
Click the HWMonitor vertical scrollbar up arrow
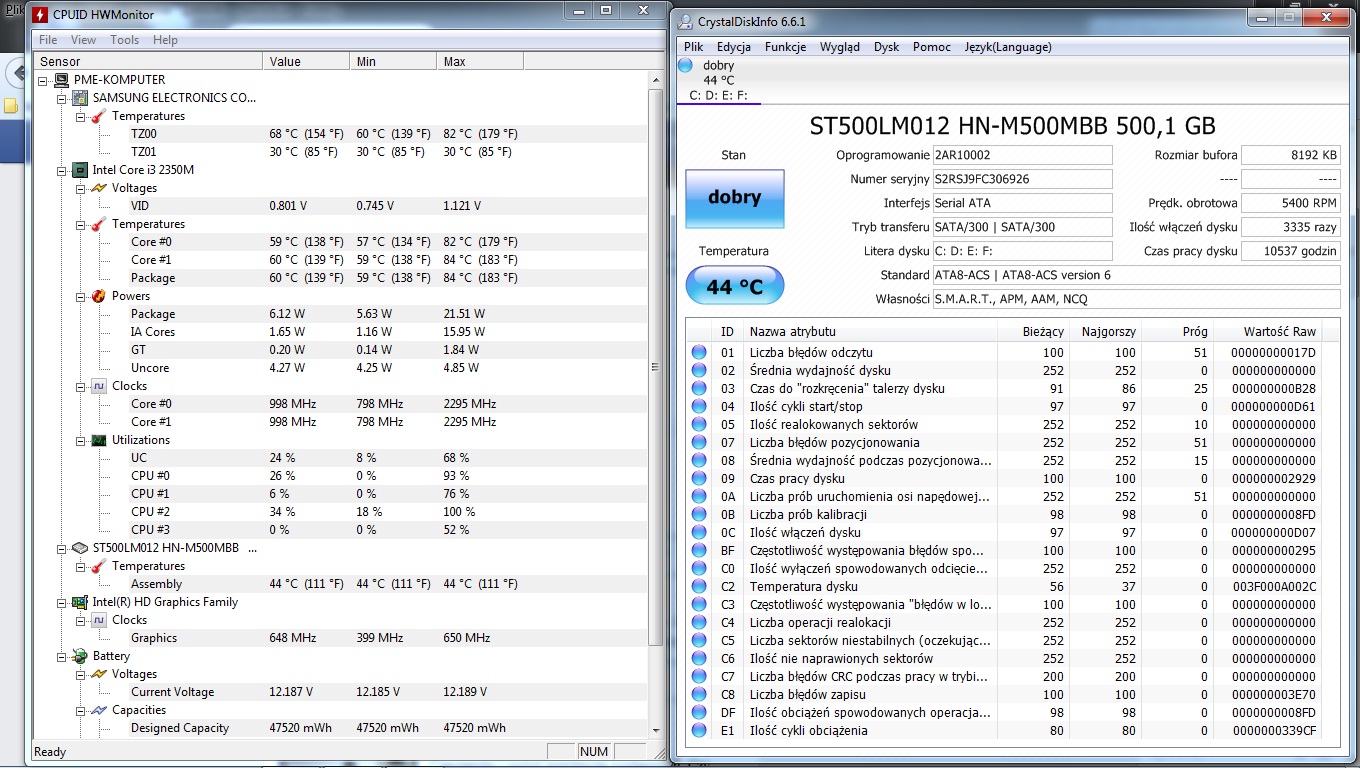(x=656, y=80)
